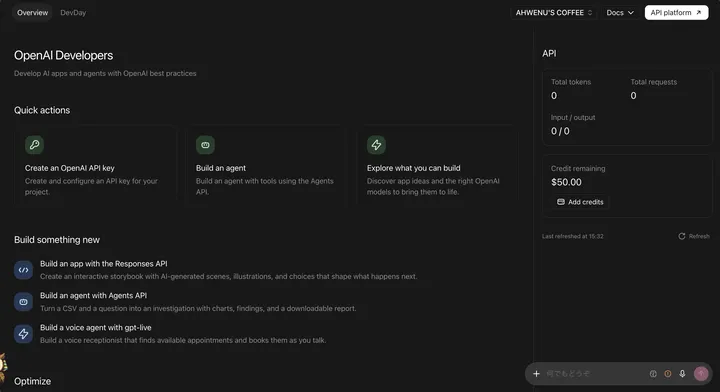This screenshot has width=720, height=392.
Task: Open Build an agent with Agents API
Action: 93,296
